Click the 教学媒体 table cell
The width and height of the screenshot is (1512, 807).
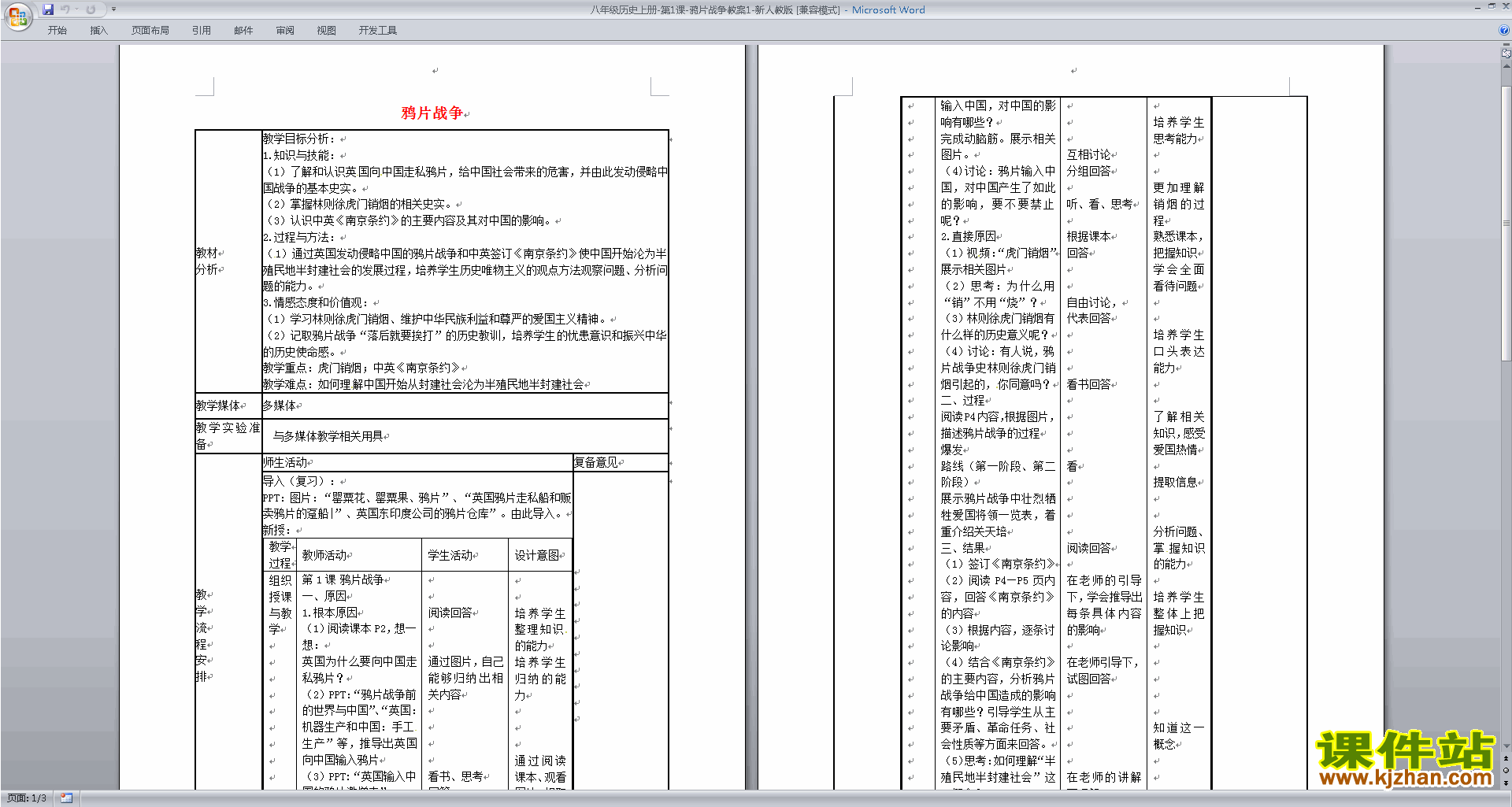(x=228, y=405)
